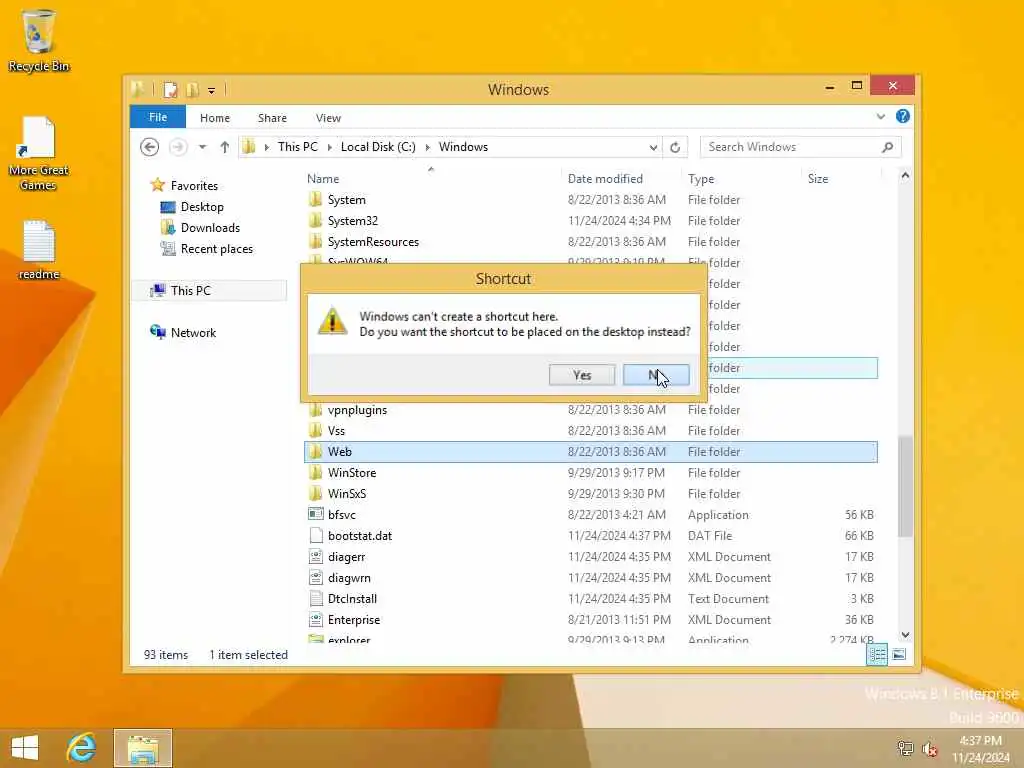Open the Quick Access Toolbar customize dropdown
The width and height of the screenshot is (1024, 768).
(212, 90)
